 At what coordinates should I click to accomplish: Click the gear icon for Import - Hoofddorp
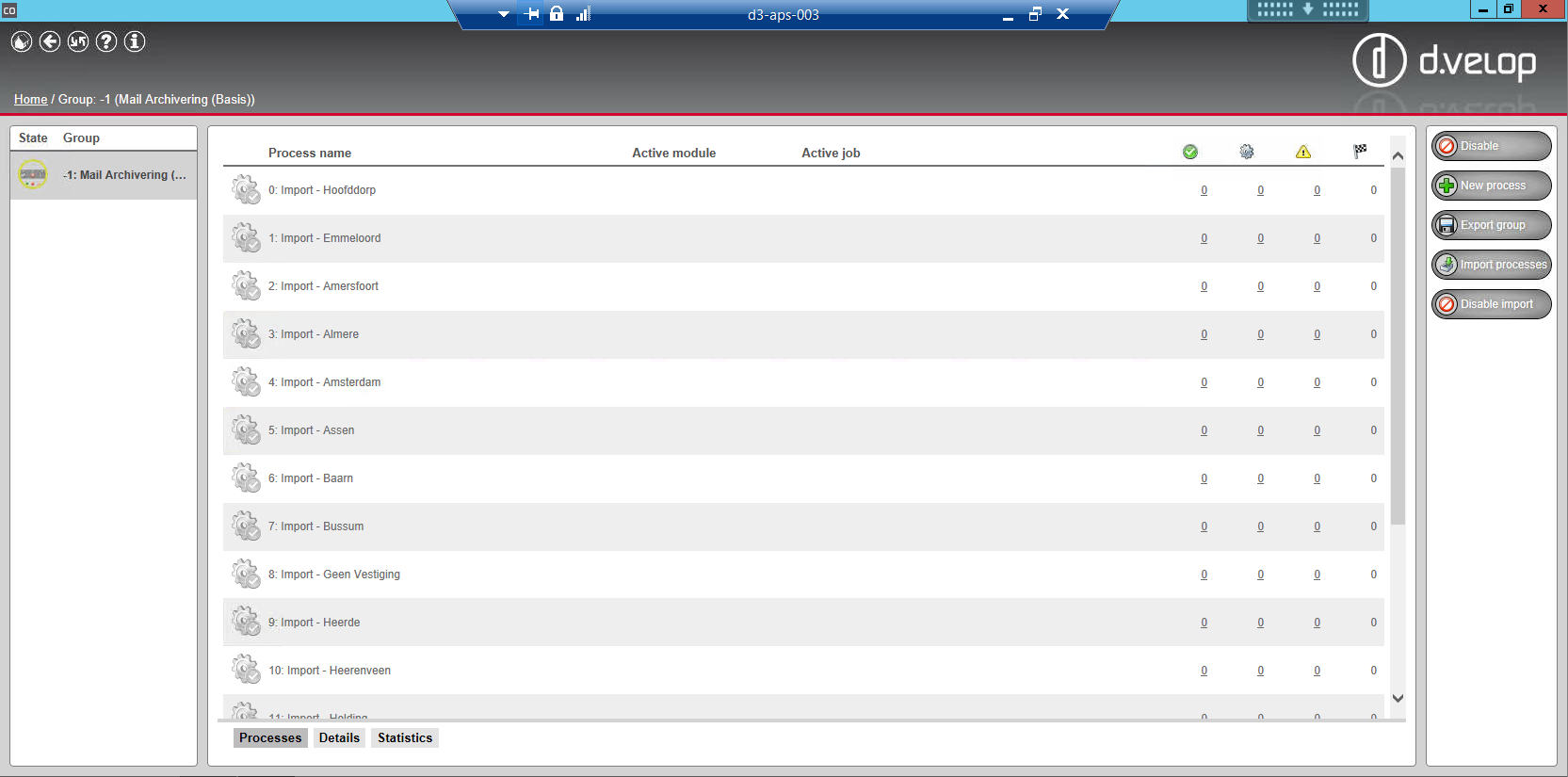[246, 190]
